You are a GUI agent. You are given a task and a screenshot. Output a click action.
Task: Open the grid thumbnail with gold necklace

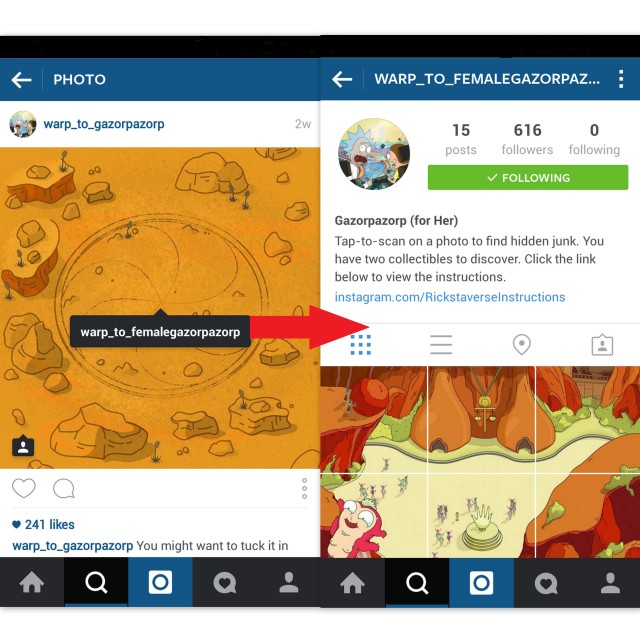coord(481,420)
